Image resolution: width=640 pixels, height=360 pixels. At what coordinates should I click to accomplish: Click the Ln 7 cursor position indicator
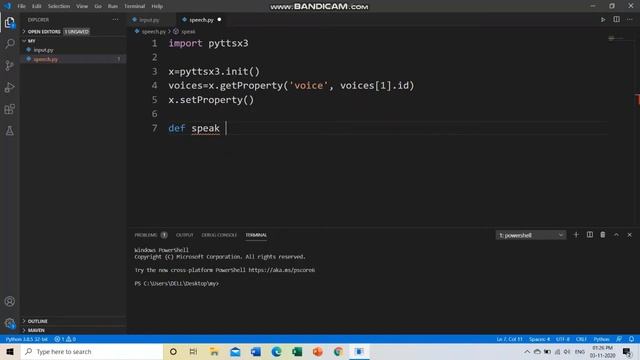point(509,339)
